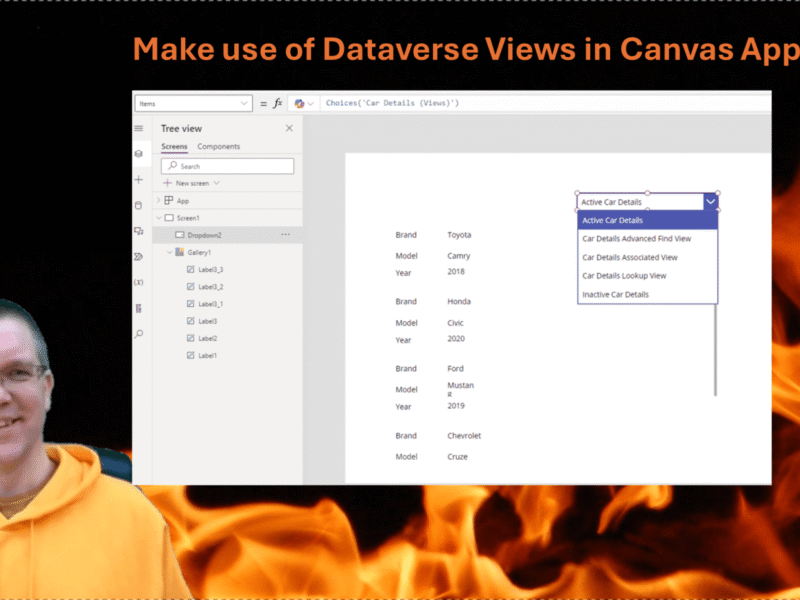The height and width of the screenshot is (600, 800).
Task: Open Power Automate icon in rail
Action: [139, 257]
